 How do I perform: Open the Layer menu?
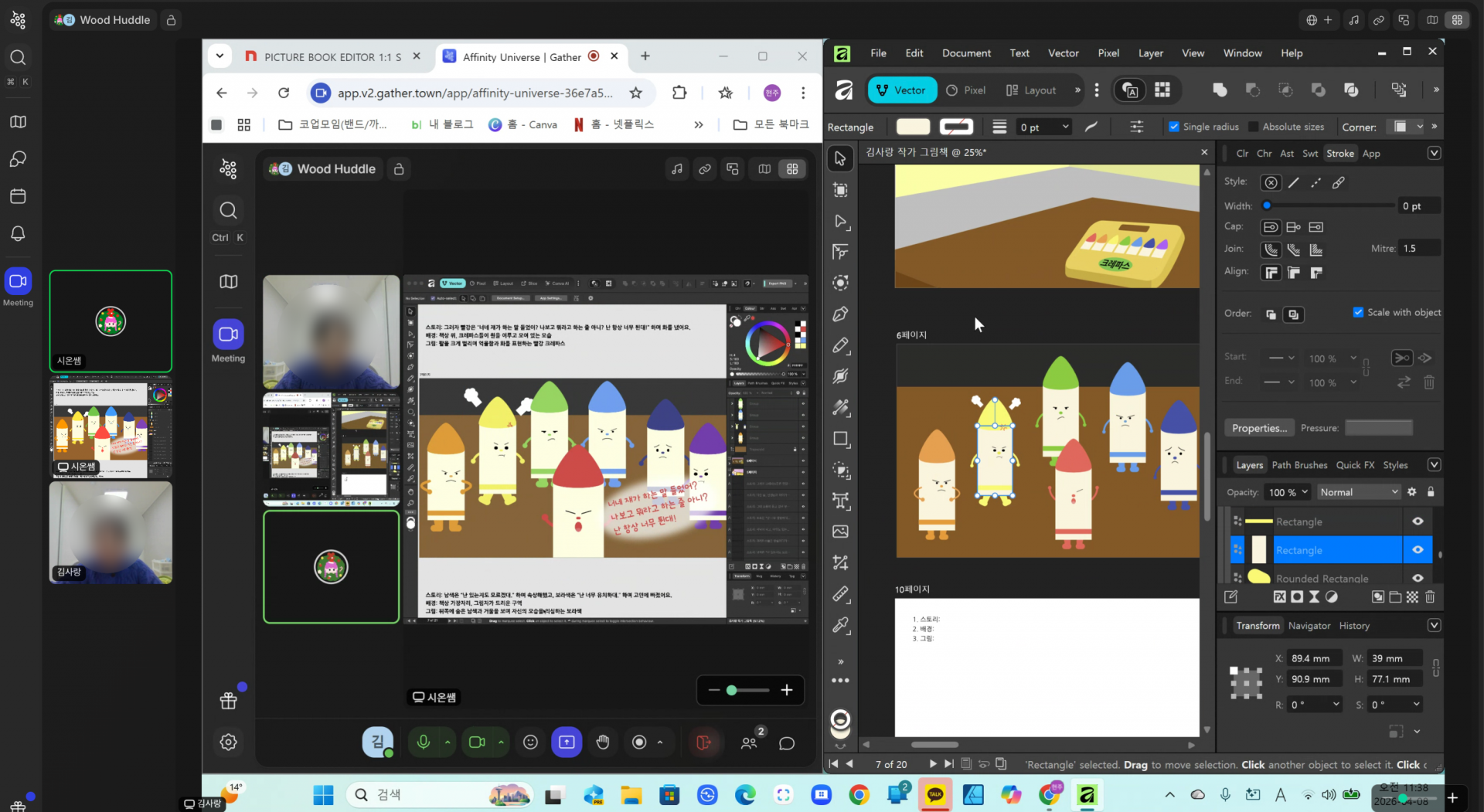[1150, 53]
